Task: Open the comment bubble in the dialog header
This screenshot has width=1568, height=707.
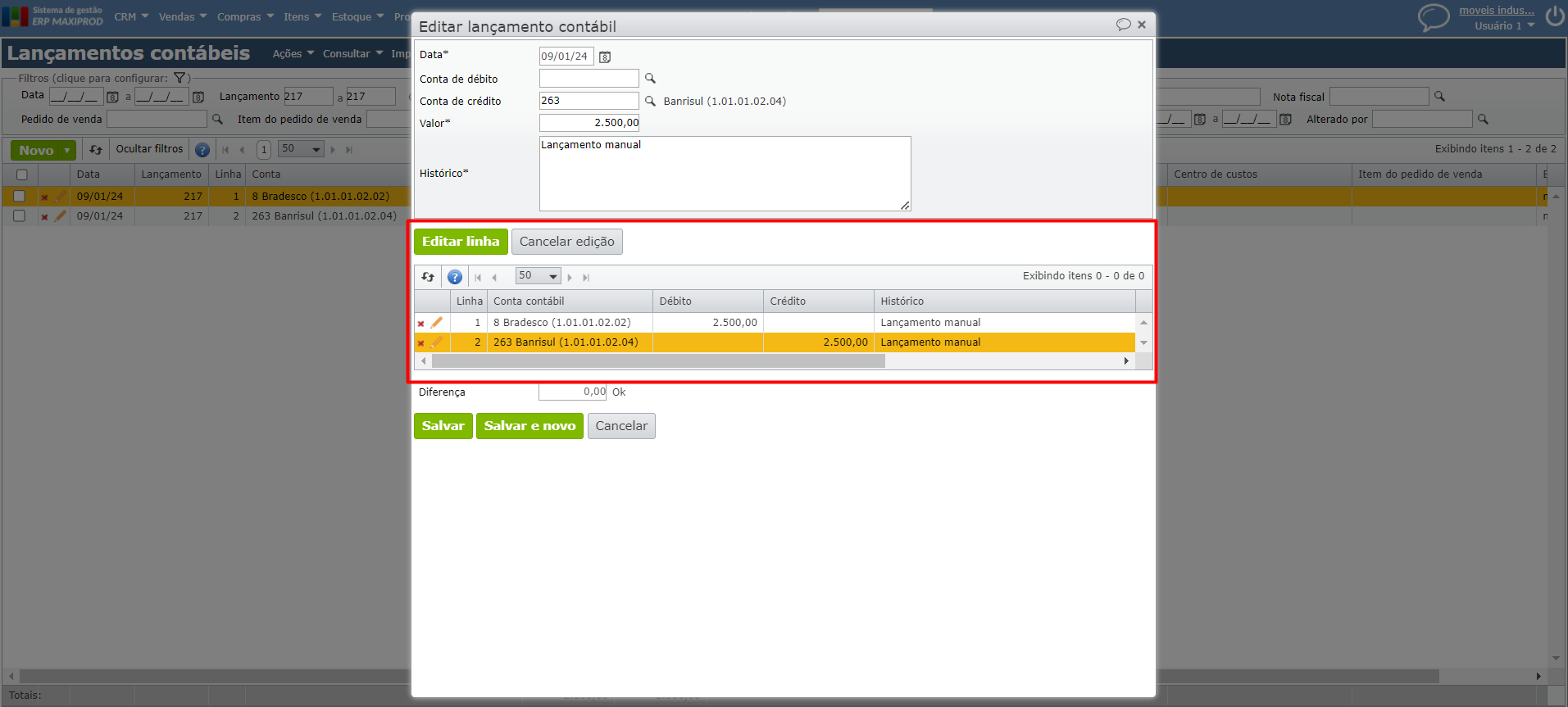Action: pyautogui.click(x=1123, y=25)
